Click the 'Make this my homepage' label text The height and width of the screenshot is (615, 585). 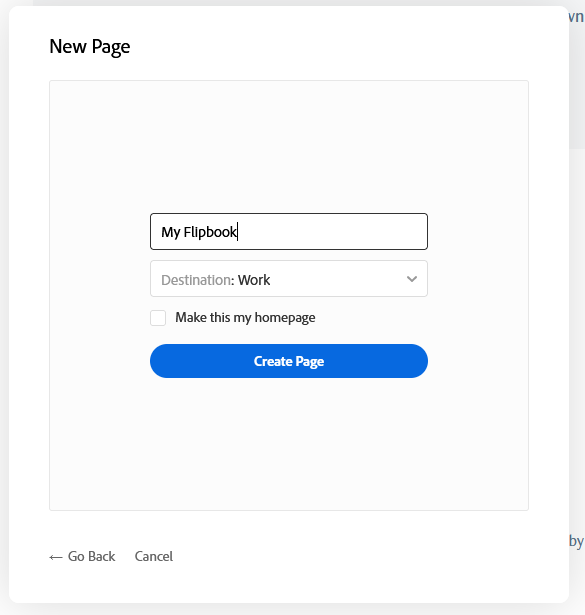[245, 317]
